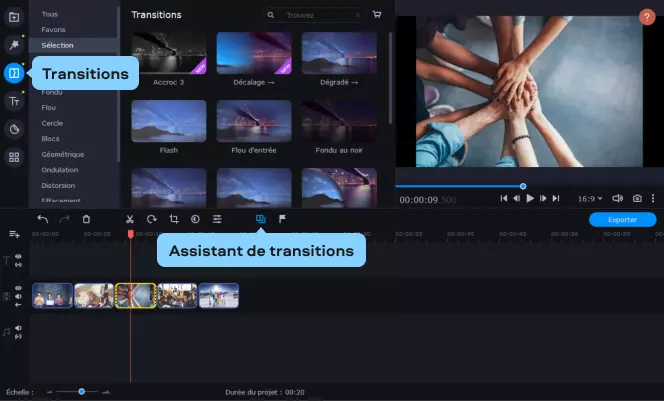This screenshot has height=401, width=664.
Task: Play the preview video
Action: coord(530,198)
